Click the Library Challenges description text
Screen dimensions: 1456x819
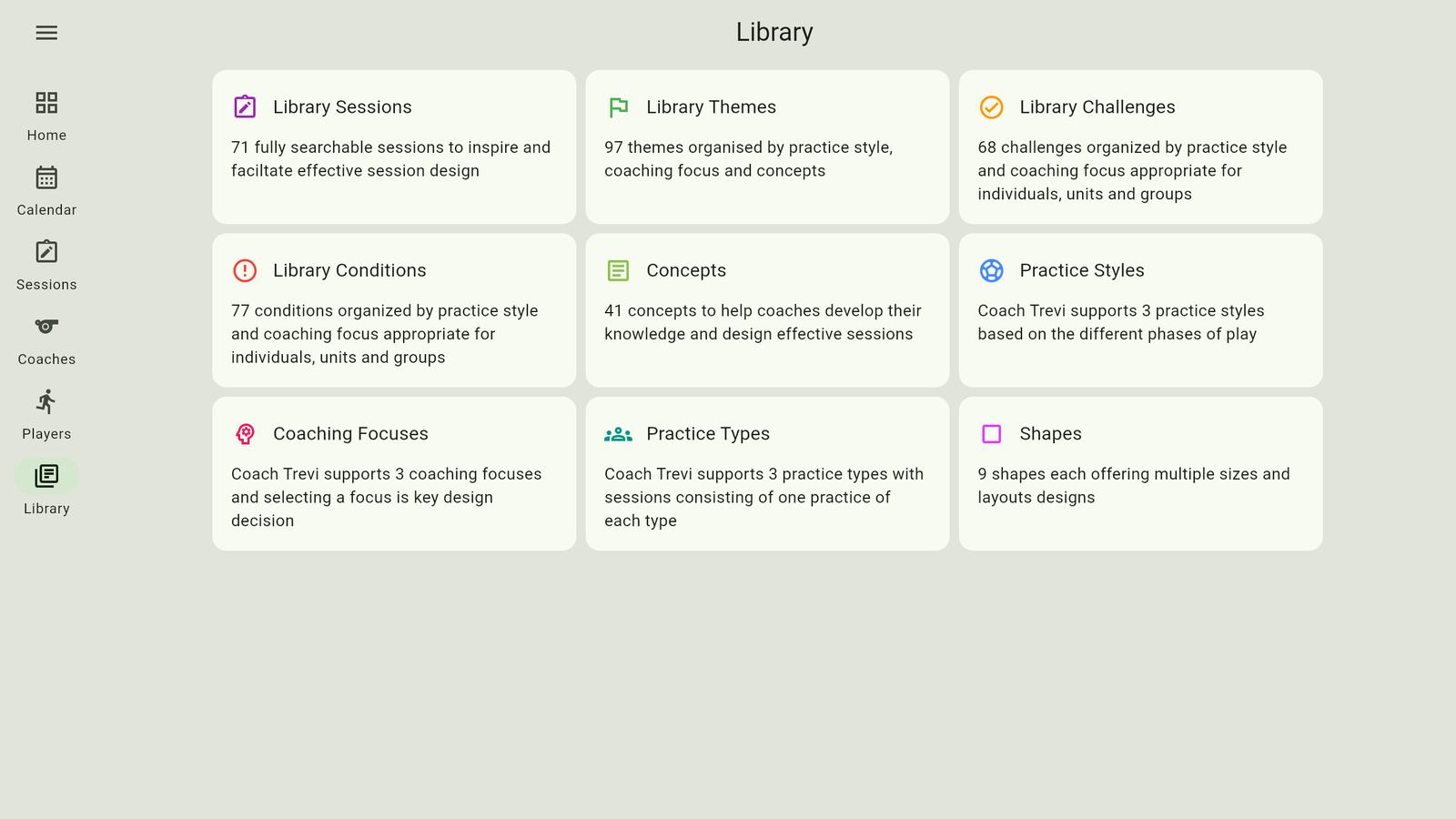(1132, 170)
